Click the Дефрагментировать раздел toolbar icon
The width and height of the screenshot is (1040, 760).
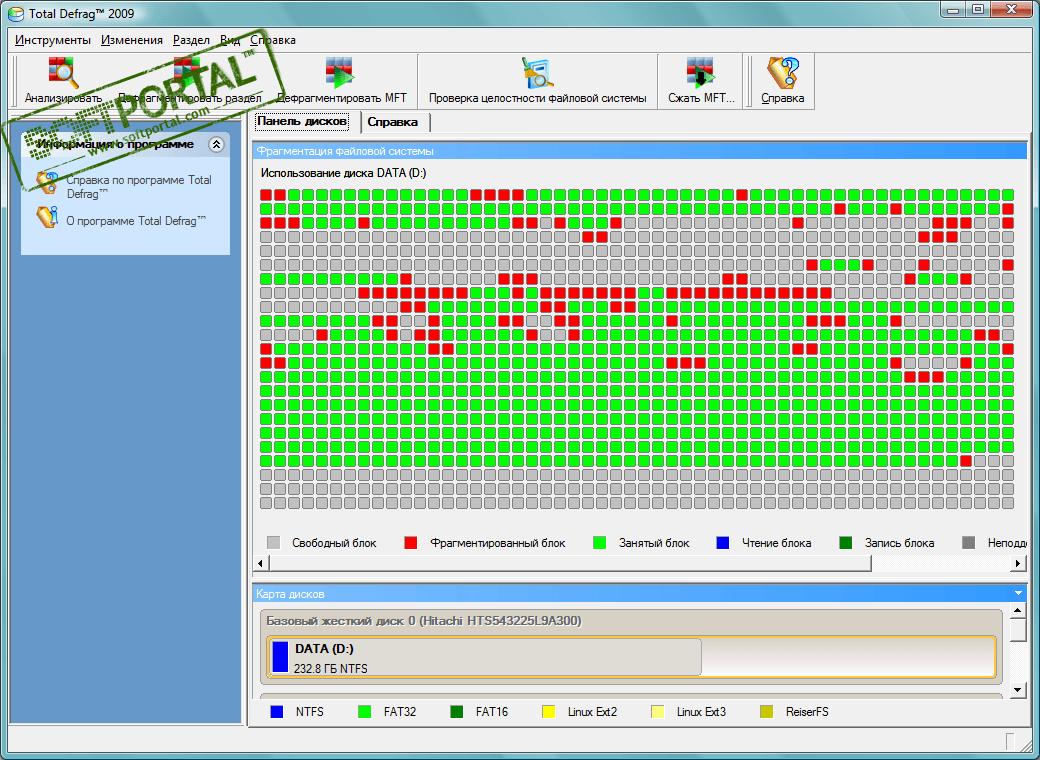pos(188,73)
